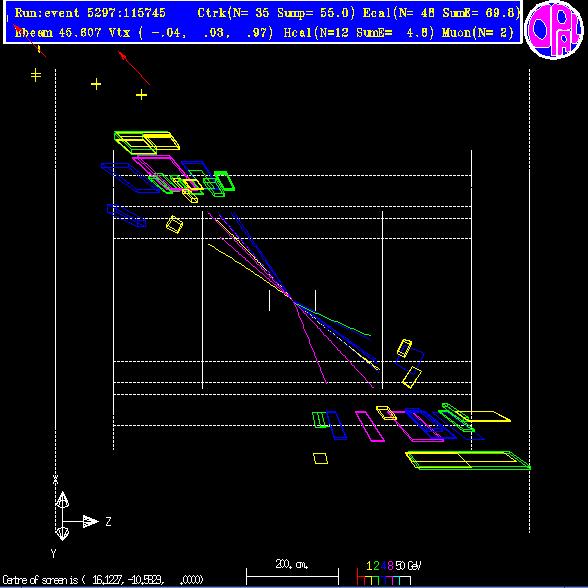Click the OPAL logo in the corner

tap(554, 30)
